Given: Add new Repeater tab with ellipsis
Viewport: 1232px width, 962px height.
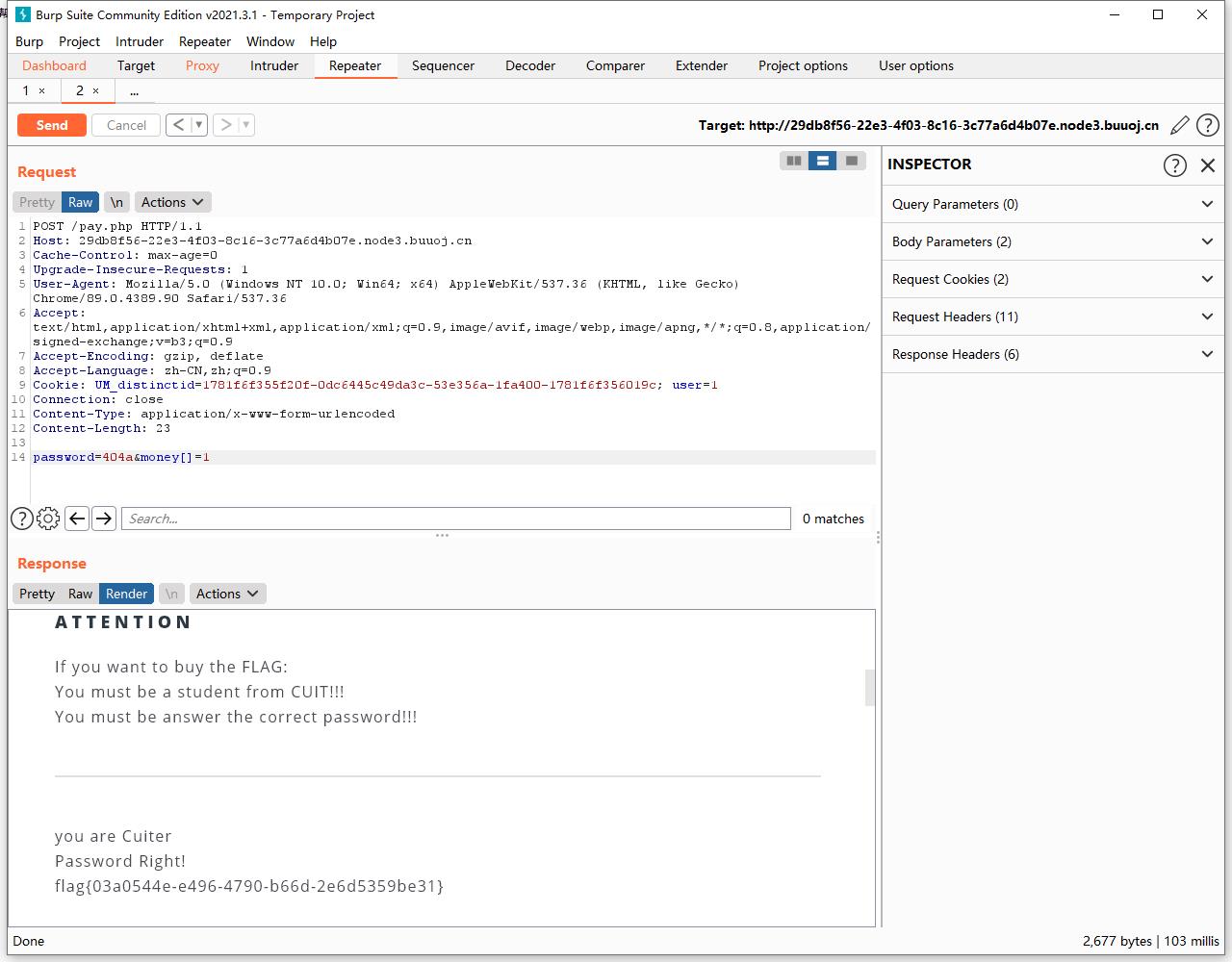Looking at the screenshot, I should point(134,90).
